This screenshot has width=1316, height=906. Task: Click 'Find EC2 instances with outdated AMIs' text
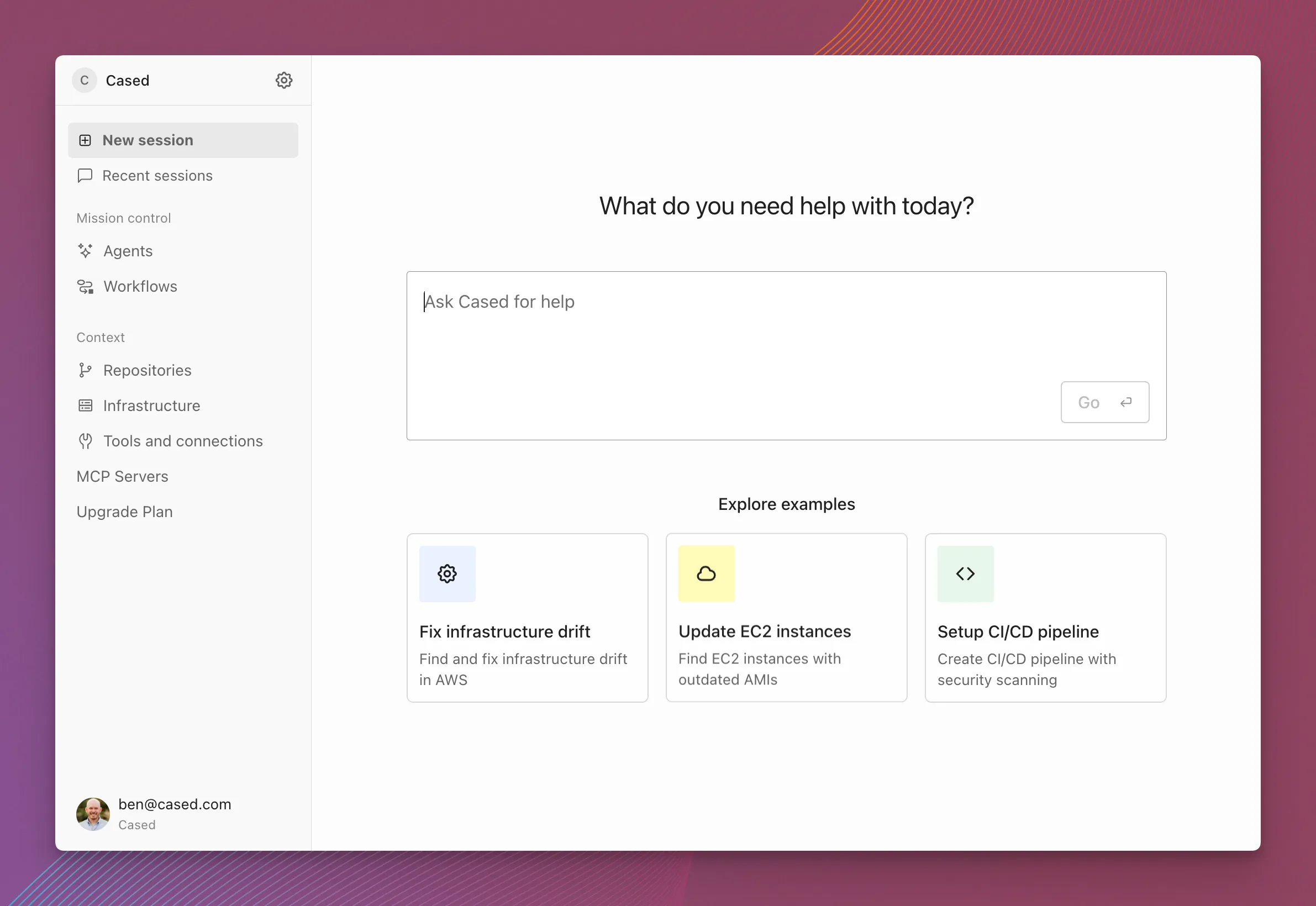coord(760,668)
